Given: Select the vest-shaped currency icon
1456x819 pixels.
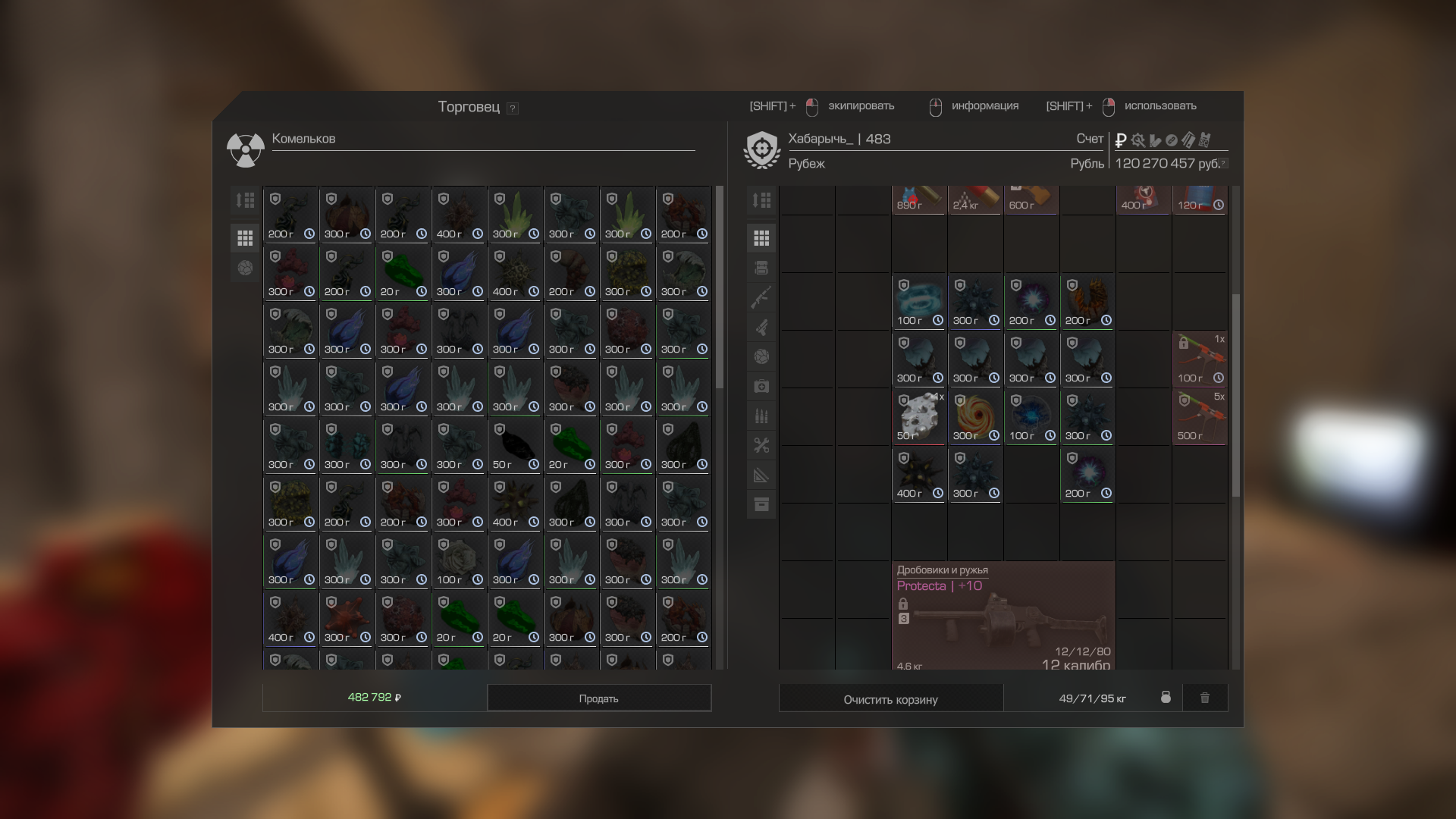Looking at the screenshot, I should click(1205, 140).
